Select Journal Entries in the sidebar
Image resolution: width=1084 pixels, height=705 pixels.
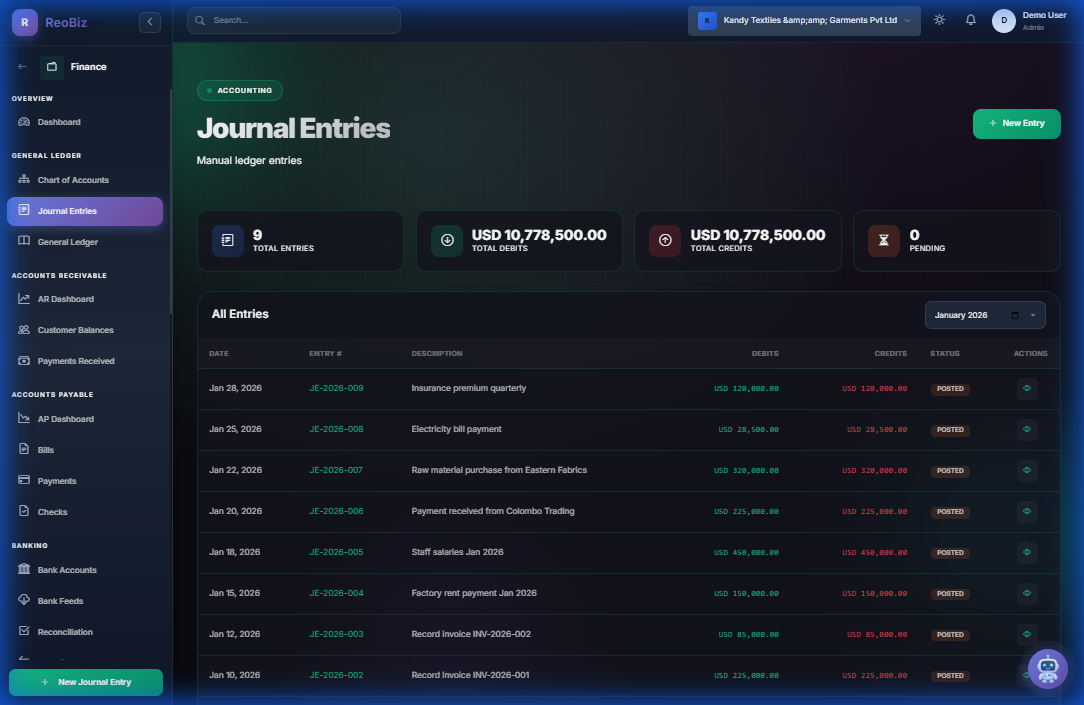point(69,210)
